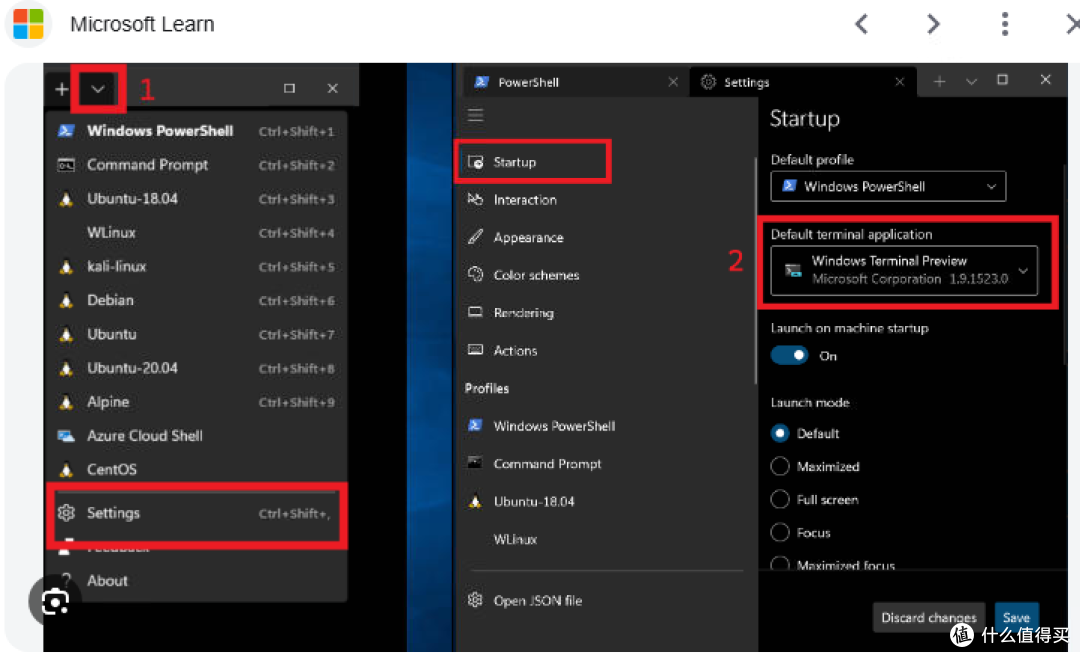Open the three-dot more options menu
Image resolution: width=1080 pixels, height=658 pixels.
coord(1005,24)
